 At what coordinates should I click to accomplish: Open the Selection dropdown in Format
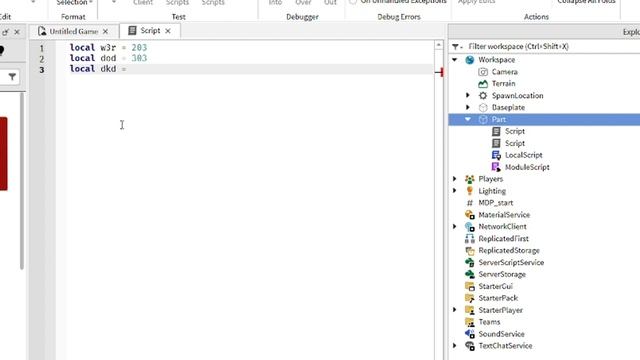point(74,2)
